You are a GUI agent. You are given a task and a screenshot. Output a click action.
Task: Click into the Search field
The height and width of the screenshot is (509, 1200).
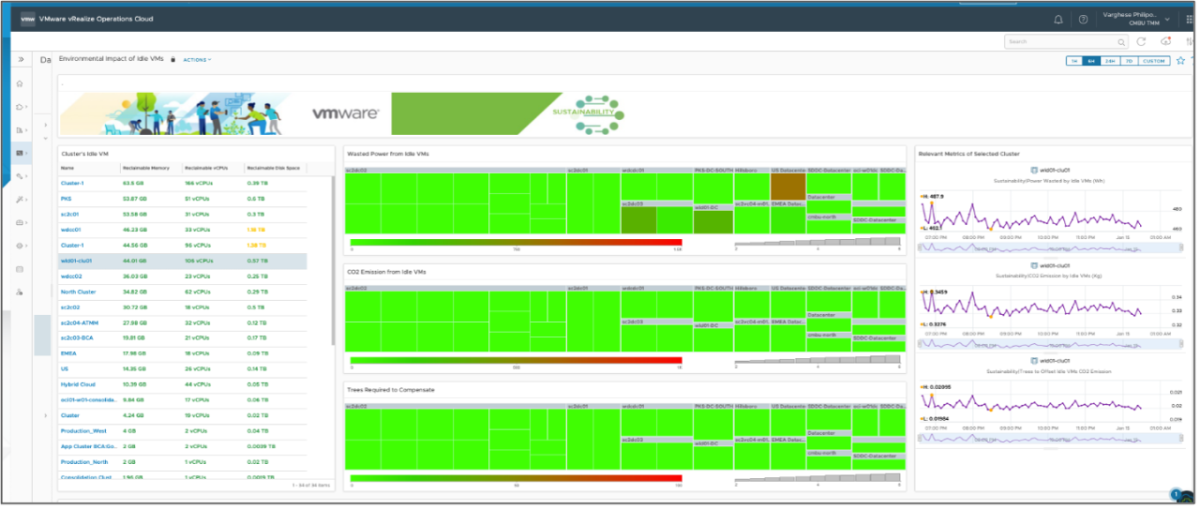1066,42
